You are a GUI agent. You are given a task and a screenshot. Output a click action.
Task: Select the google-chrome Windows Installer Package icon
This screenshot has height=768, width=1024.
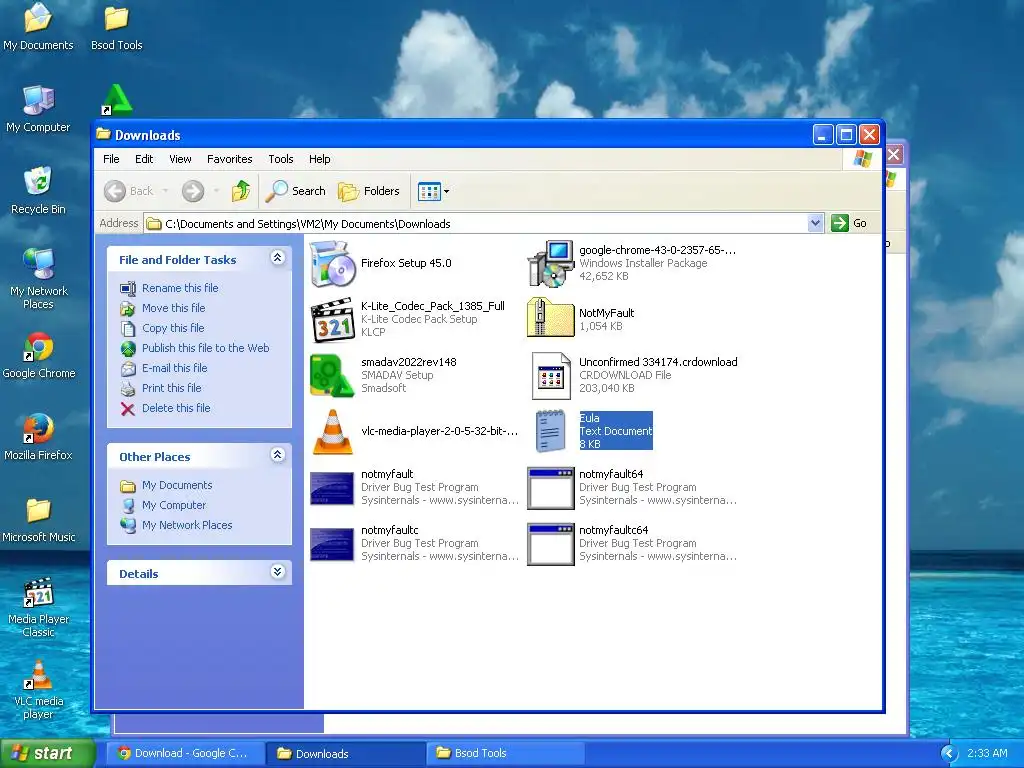point(551,264)
